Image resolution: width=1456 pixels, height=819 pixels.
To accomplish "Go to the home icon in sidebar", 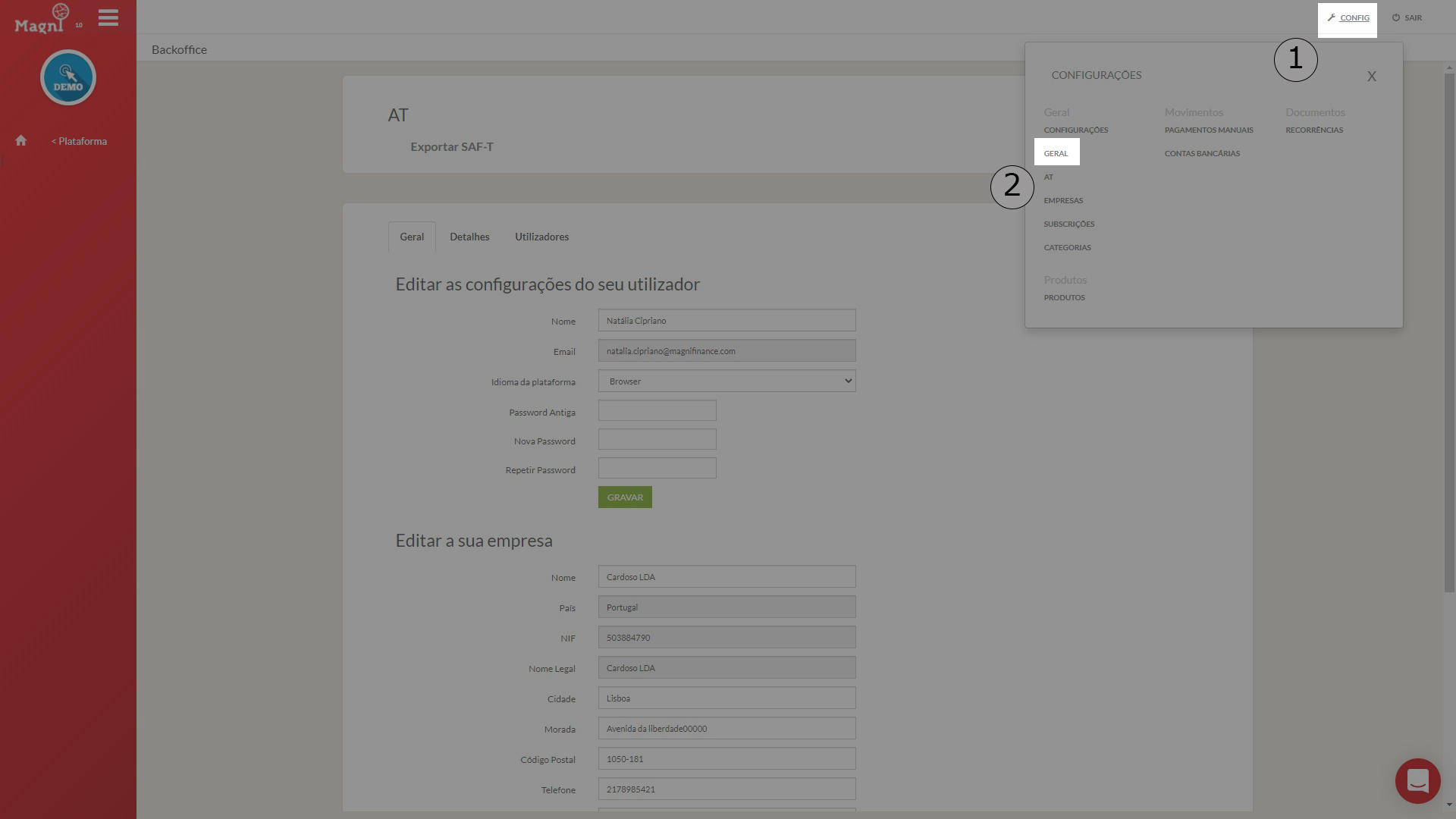I will pos(21,141).
